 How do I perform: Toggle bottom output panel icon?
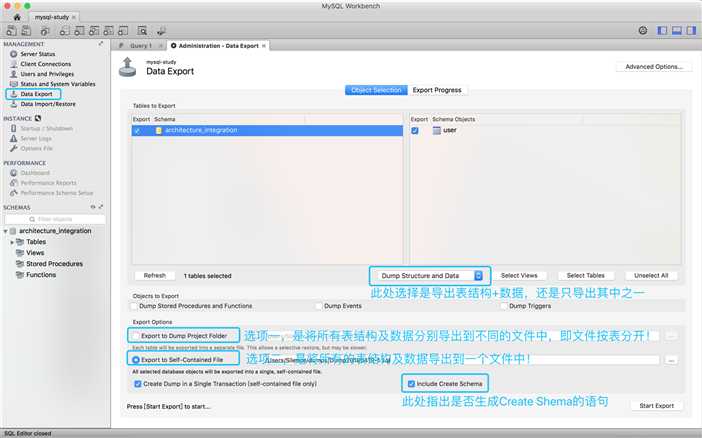[x=676, y=30]
